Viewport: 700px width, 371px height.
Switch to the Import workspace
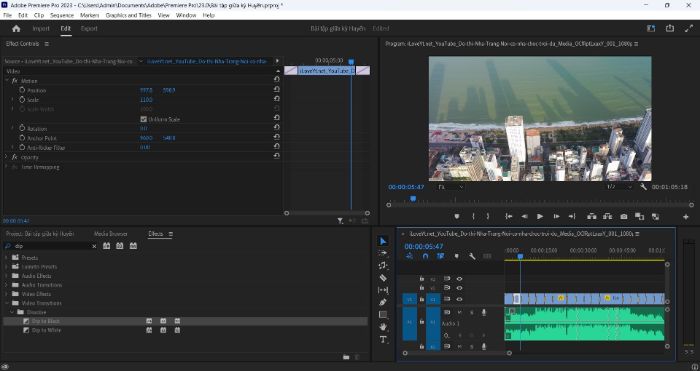(41, 29)
